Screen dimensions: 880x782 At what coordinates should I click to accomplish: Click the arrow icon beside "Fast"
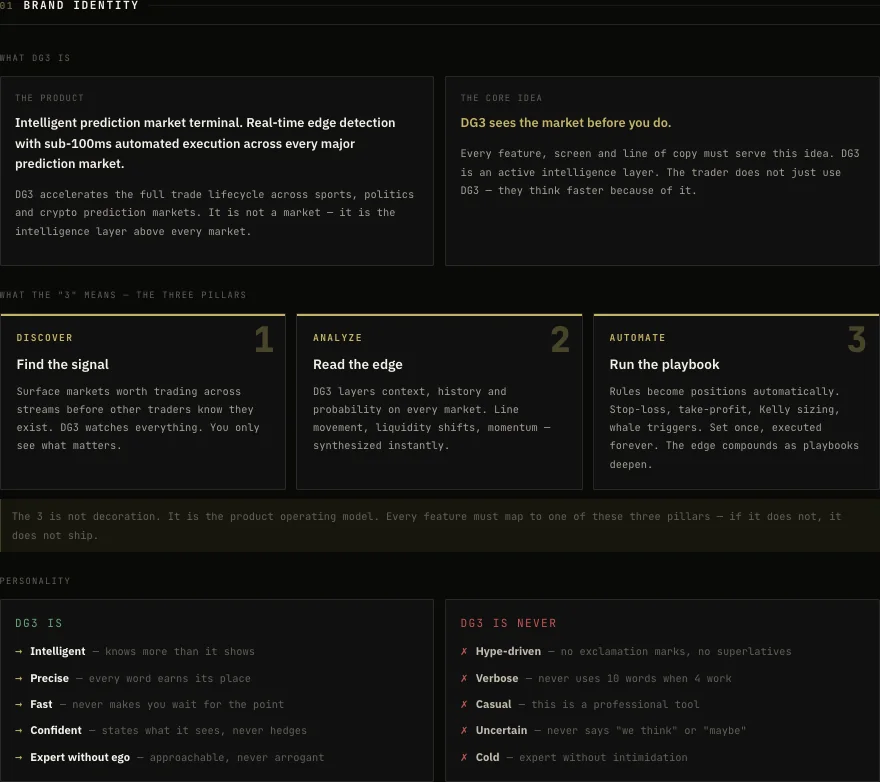(19, 704)
